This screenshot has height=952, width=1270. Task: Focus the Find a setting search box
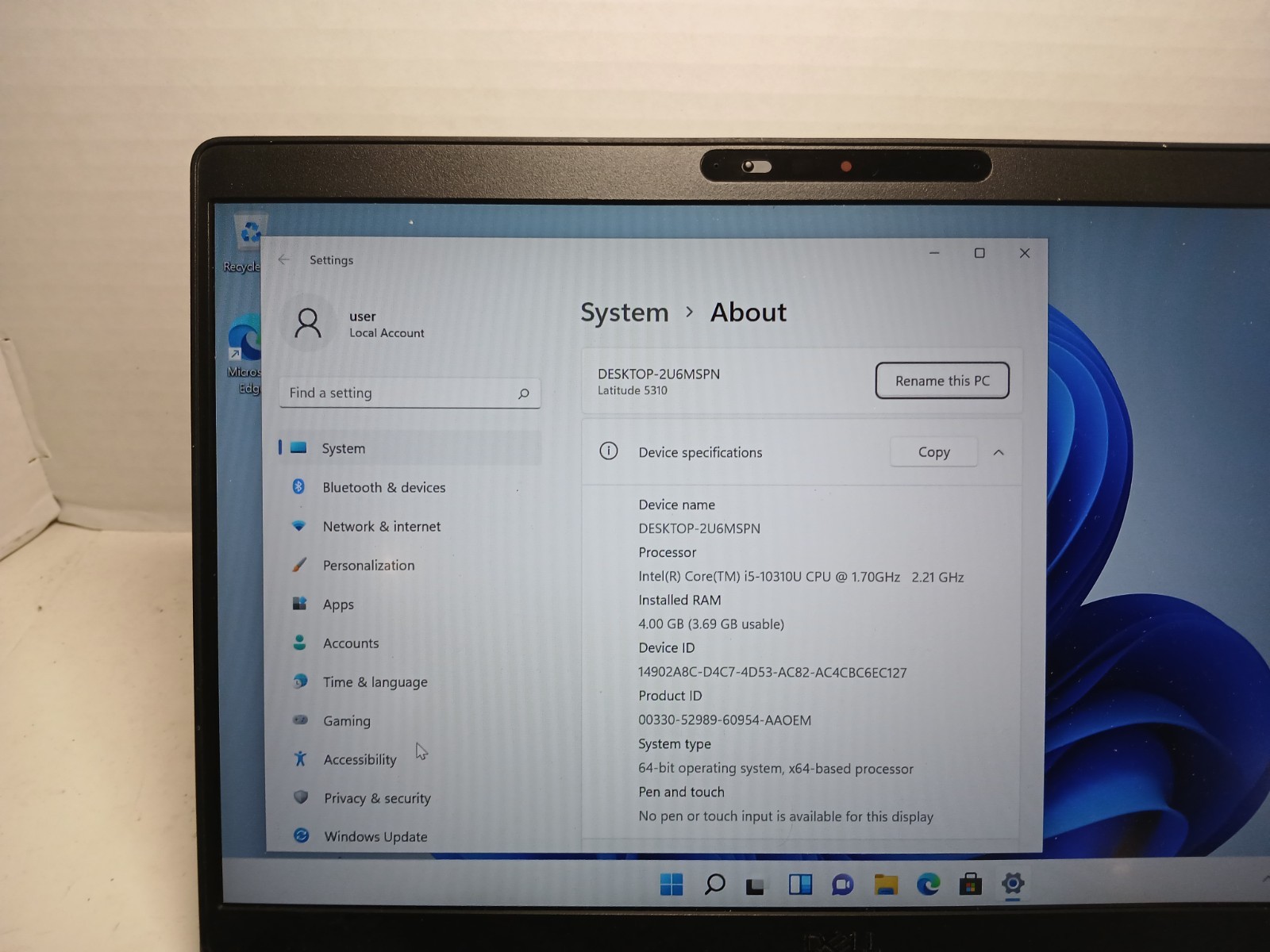(x=410, y=393)
